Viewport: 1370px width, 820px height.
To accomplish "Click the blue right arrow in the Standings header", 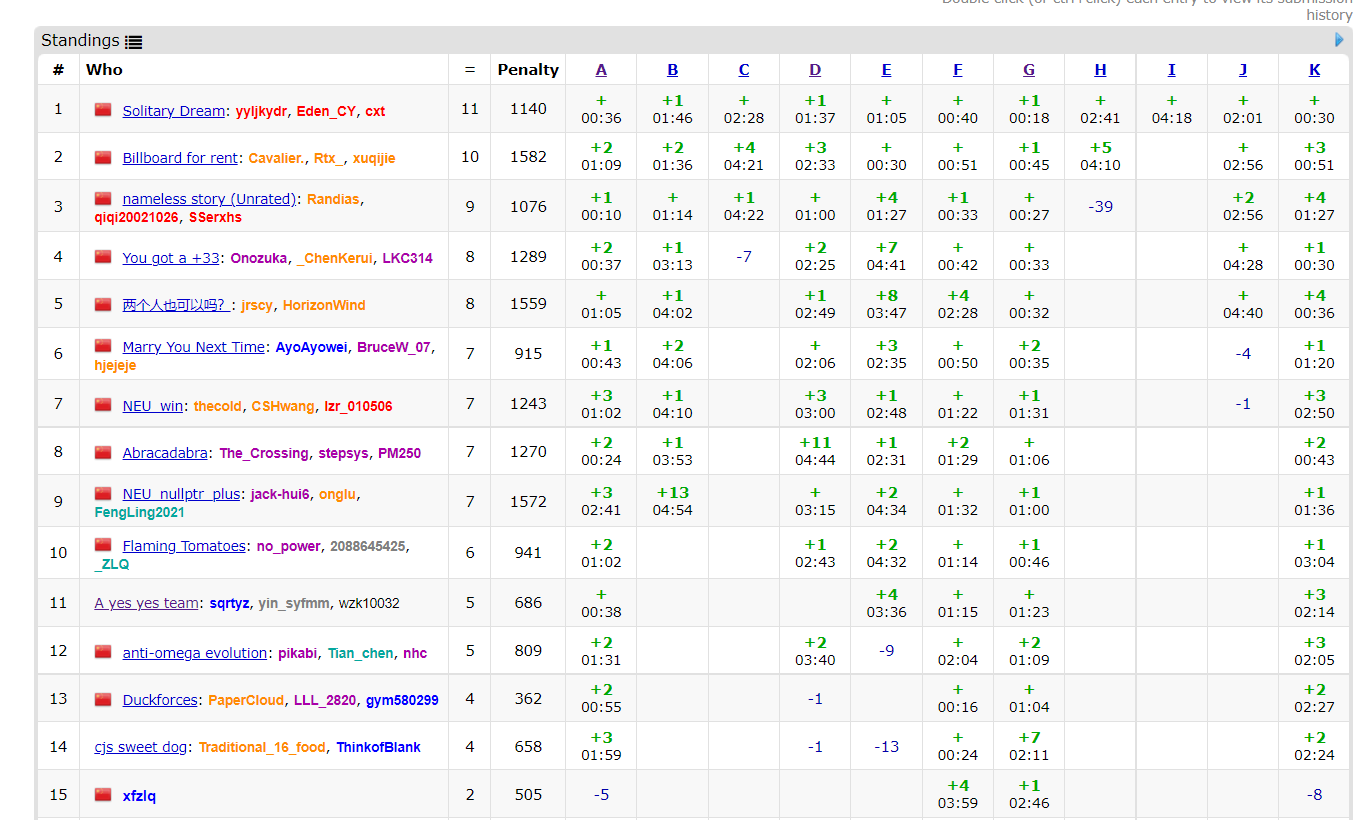I will [1339, 40].
